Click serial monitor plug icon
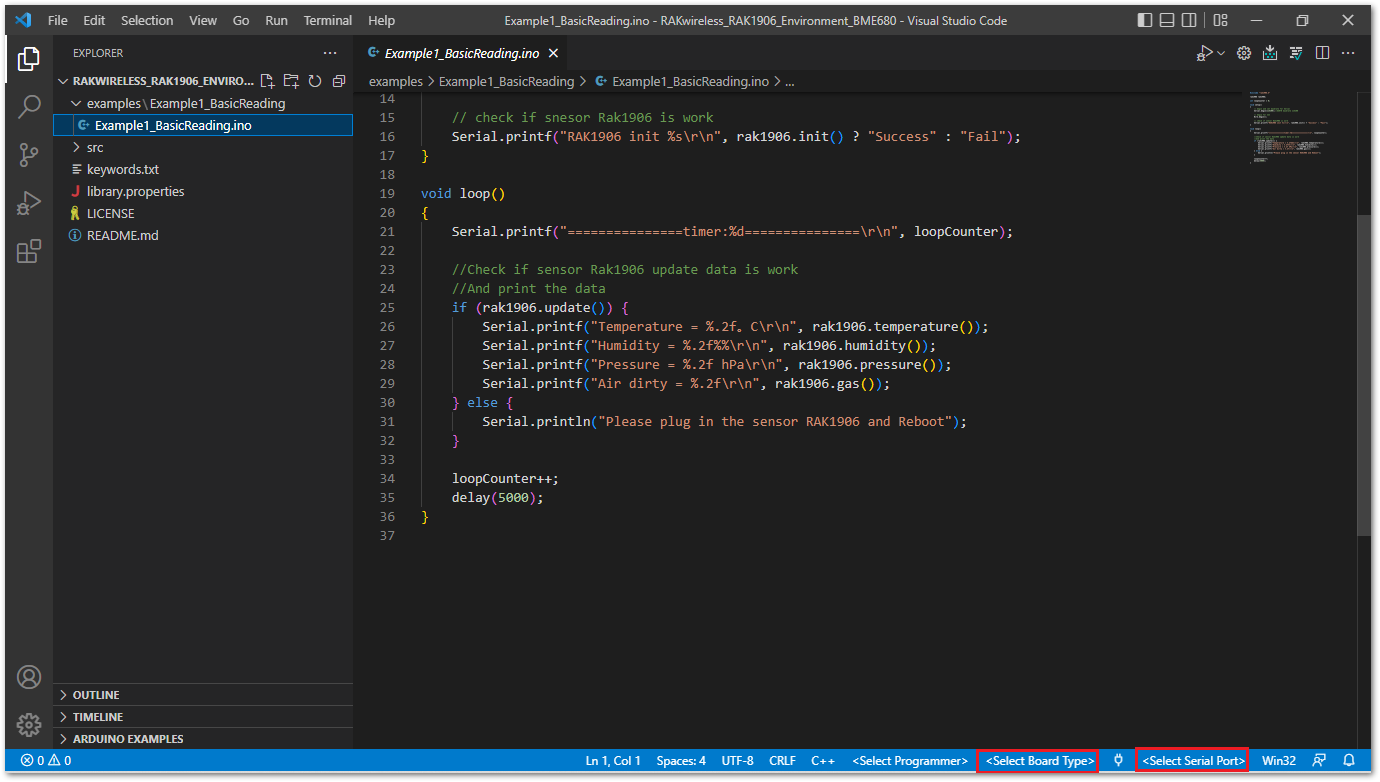This screenshot has width=1380, height=782. (x=1118, y=761)
